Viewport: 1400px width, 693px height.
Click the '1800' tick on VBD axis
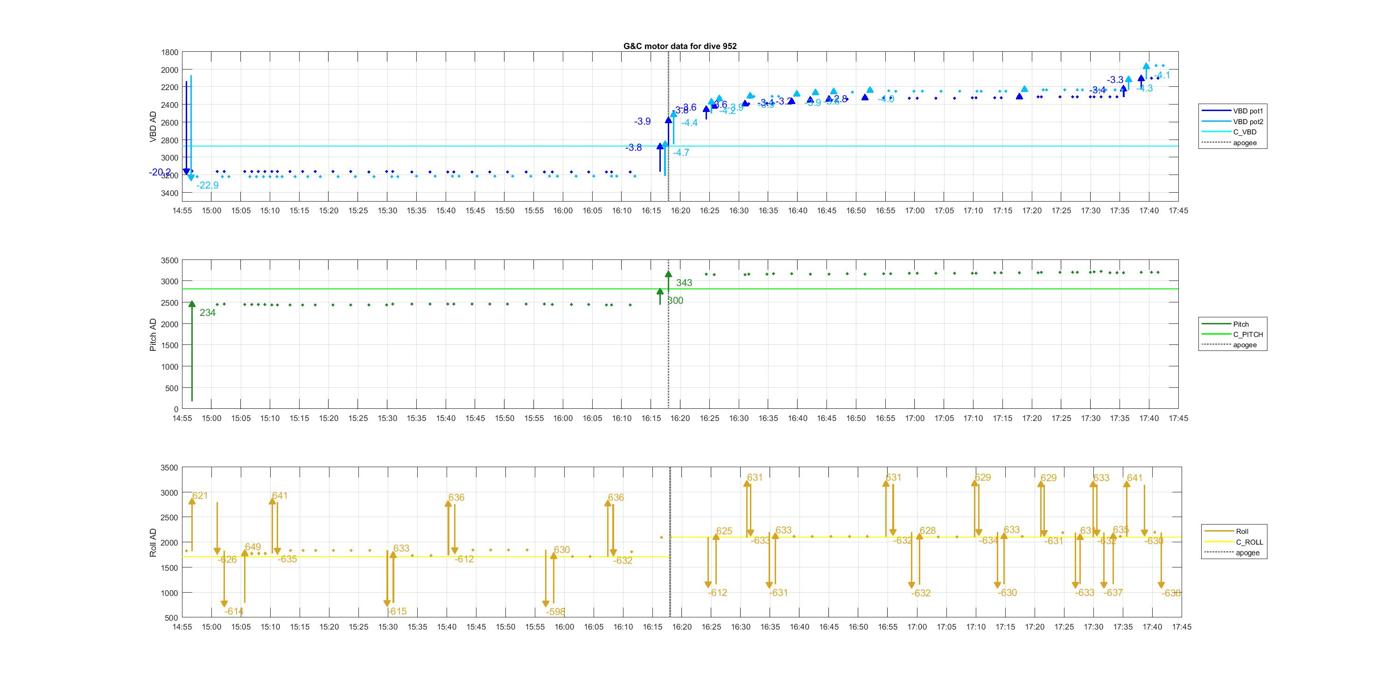point(170,52)
